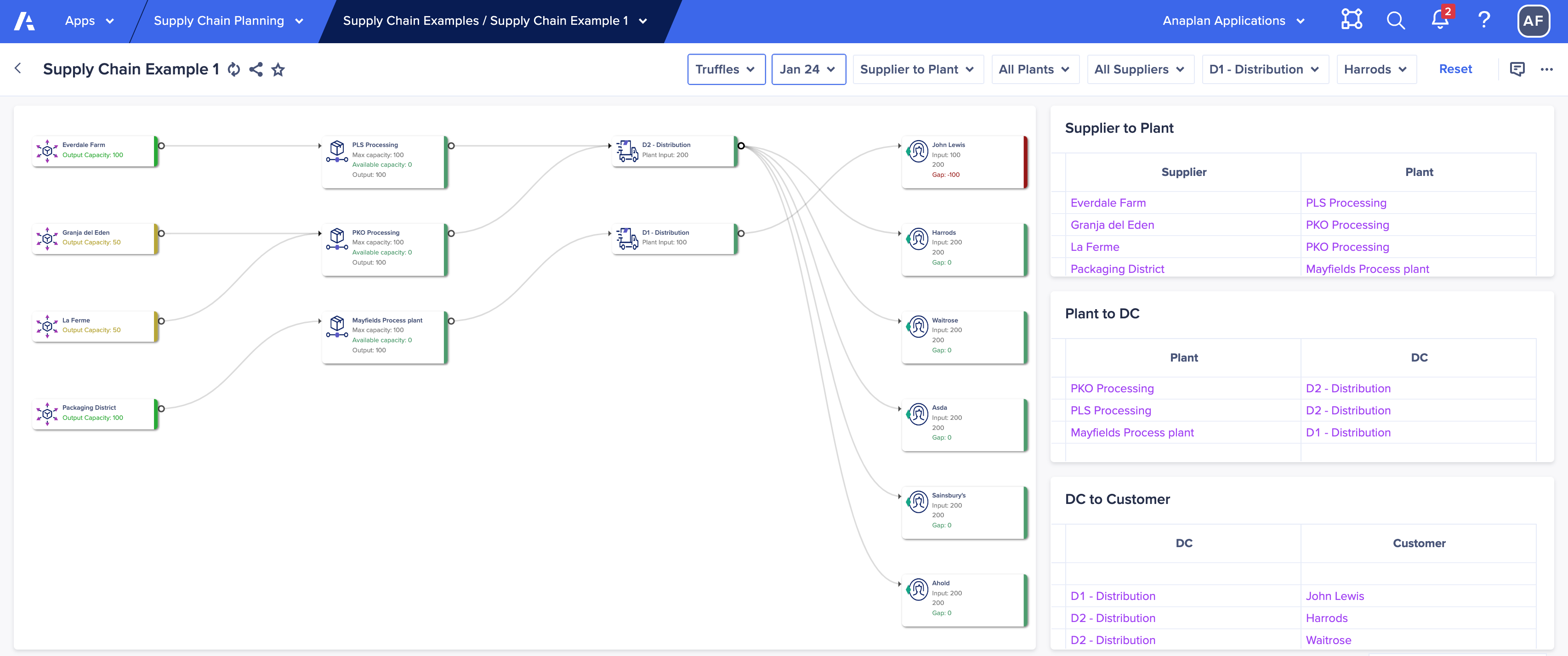Expand the All Suppliers selector
1568x656 pixels.
(x=1140, y=69)
